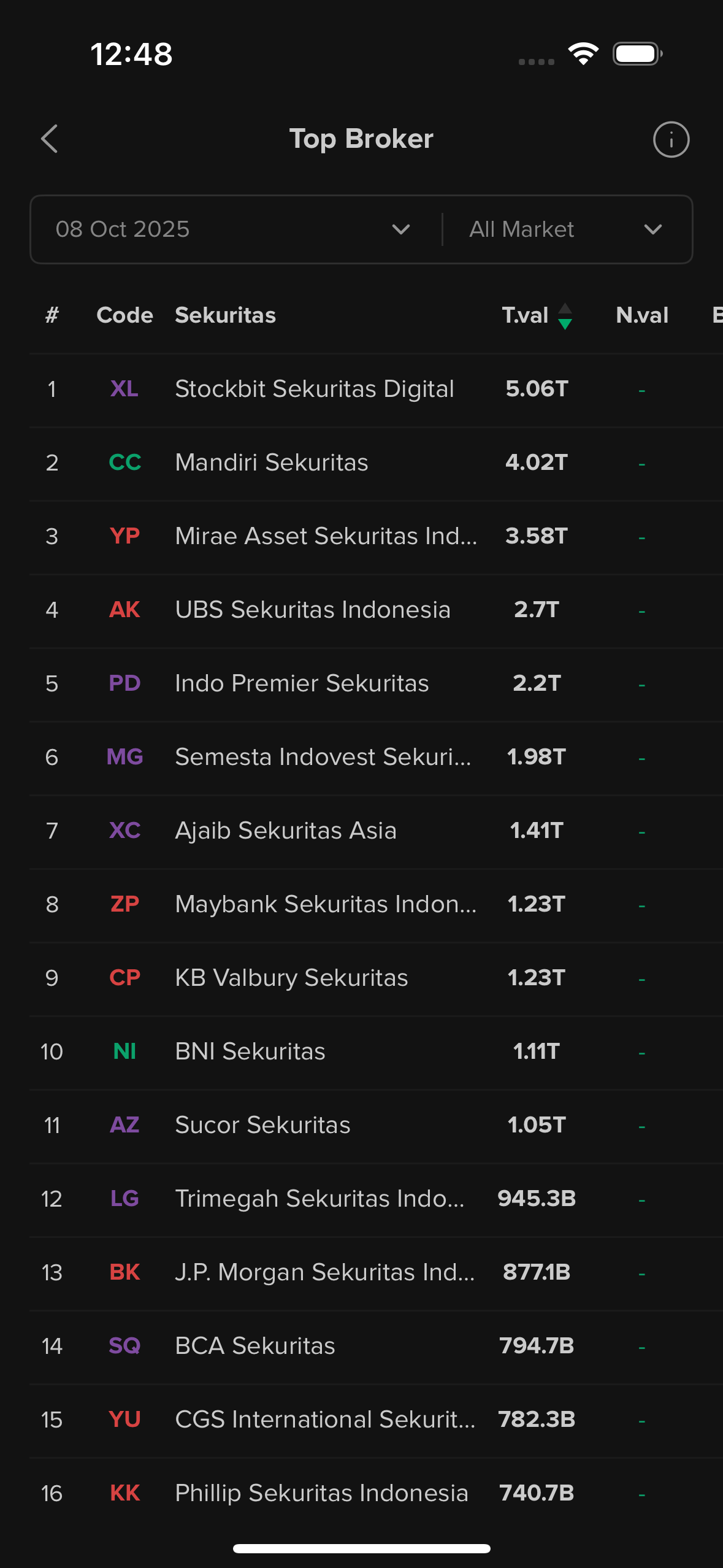Open Stockbit Sekuritas Digital row
This screenshot has height=1568, width=723.
314,389
